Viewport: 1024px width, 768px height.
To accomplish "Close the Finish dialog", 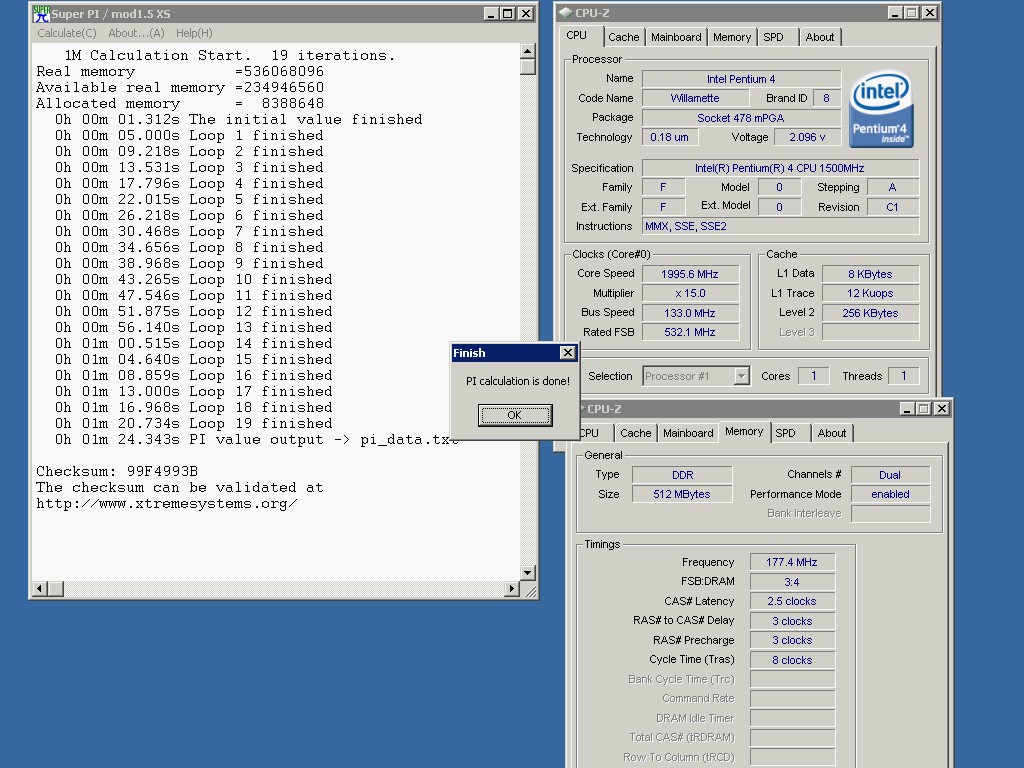I will 568,353.
